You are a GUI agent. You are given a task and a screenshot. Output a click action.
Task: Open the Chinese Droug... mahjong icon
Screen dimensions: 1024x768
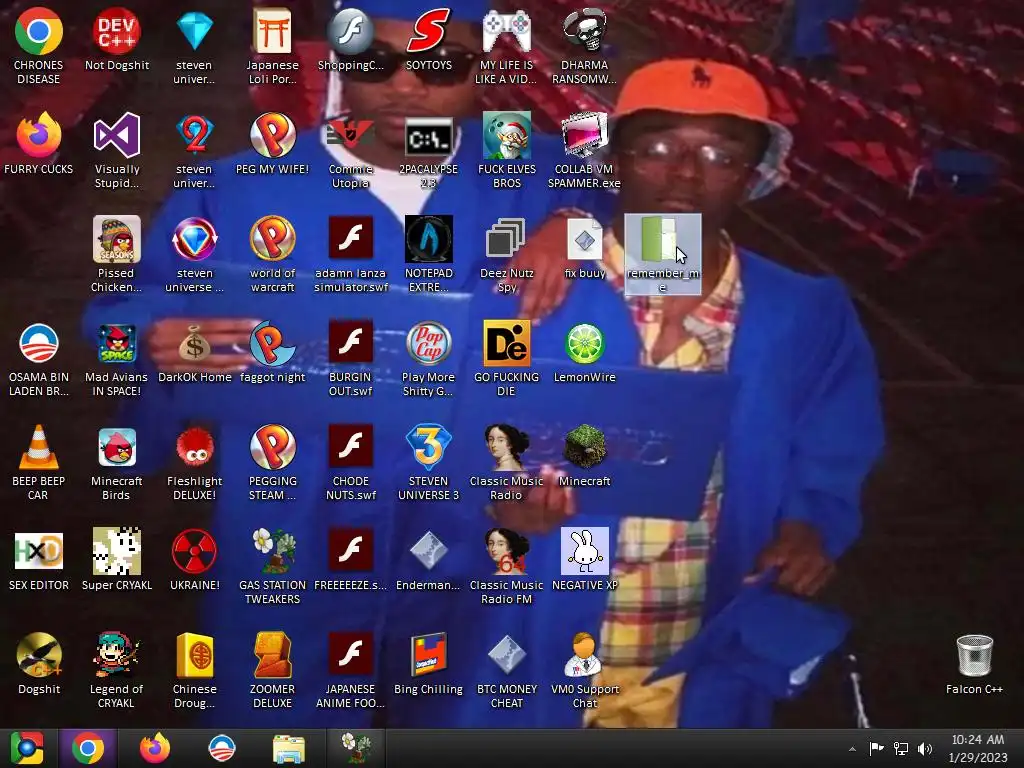point(195,656)
